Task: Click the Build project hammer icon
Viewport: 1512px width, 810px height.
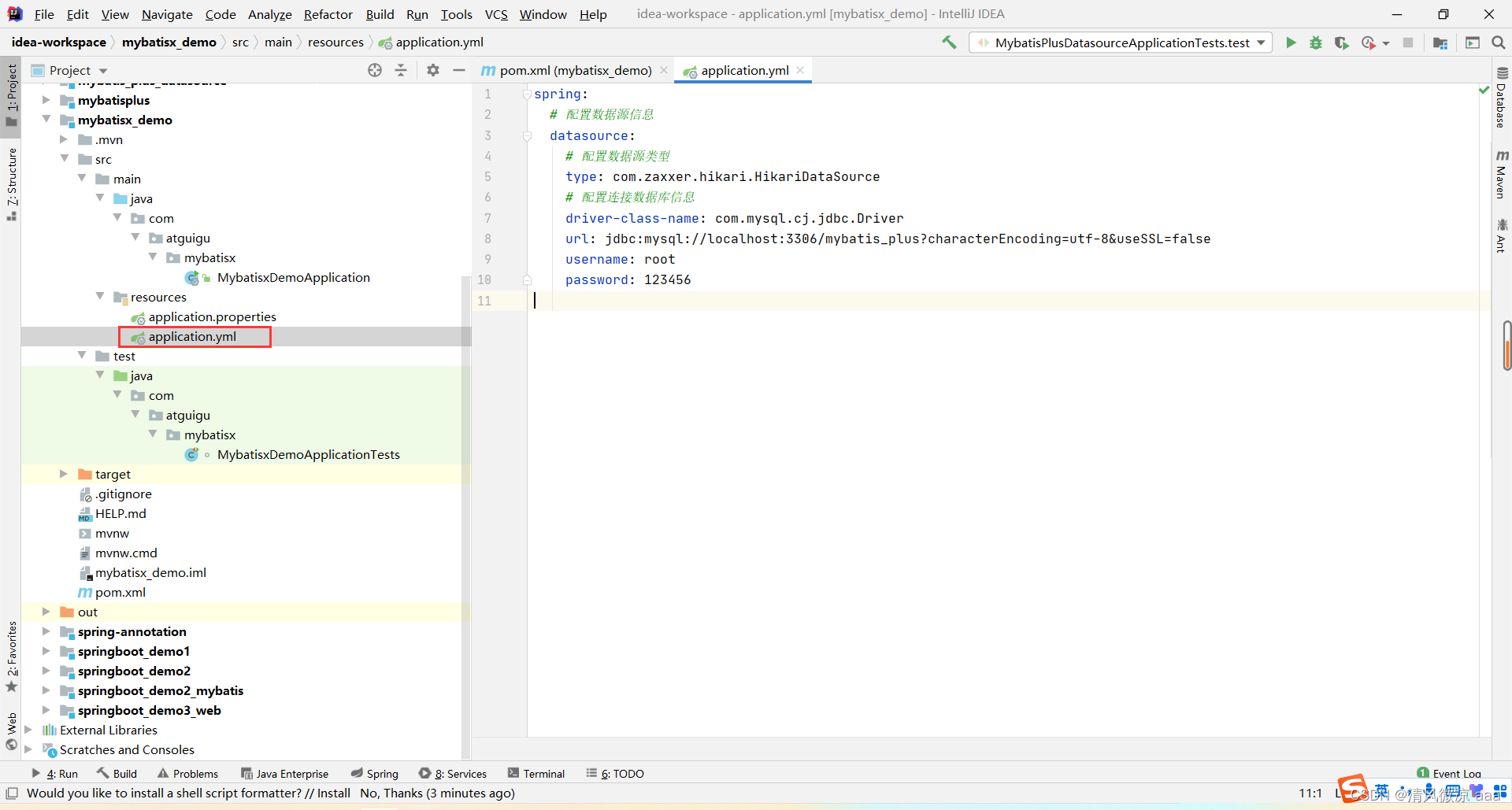Action: 949,43
